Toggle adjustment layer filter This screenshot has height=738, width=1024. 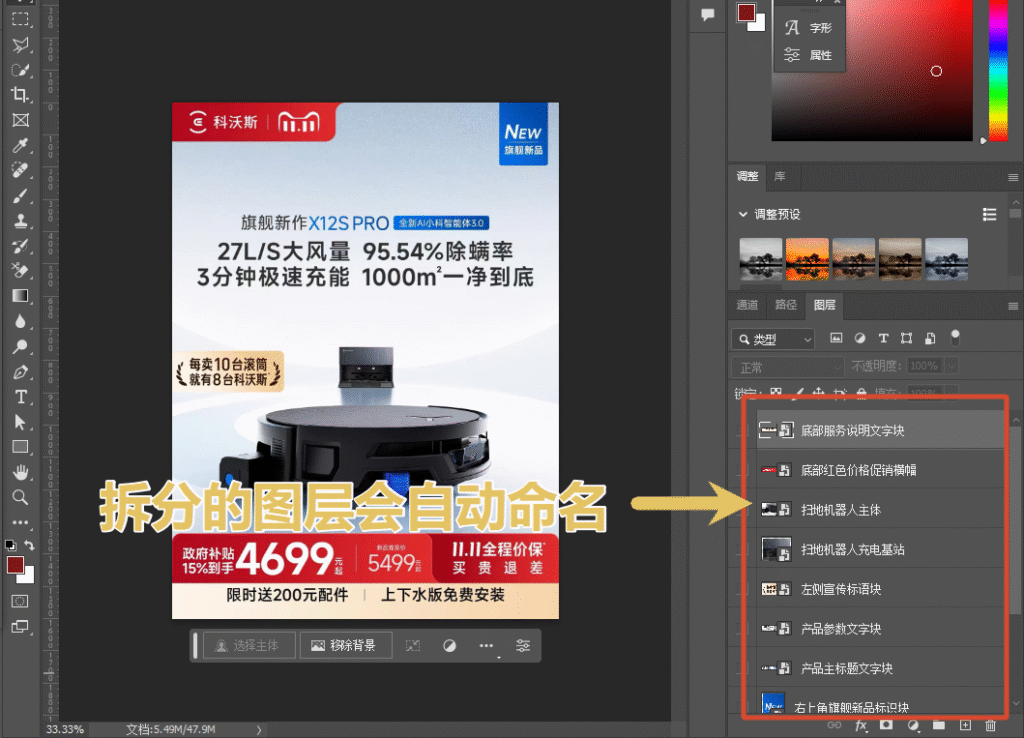click(860, 338)
